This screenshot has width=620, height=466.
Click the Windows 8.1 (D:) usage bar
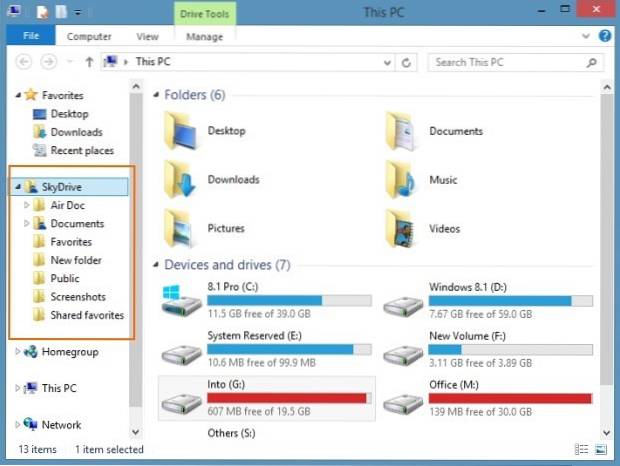coord(511,300)
